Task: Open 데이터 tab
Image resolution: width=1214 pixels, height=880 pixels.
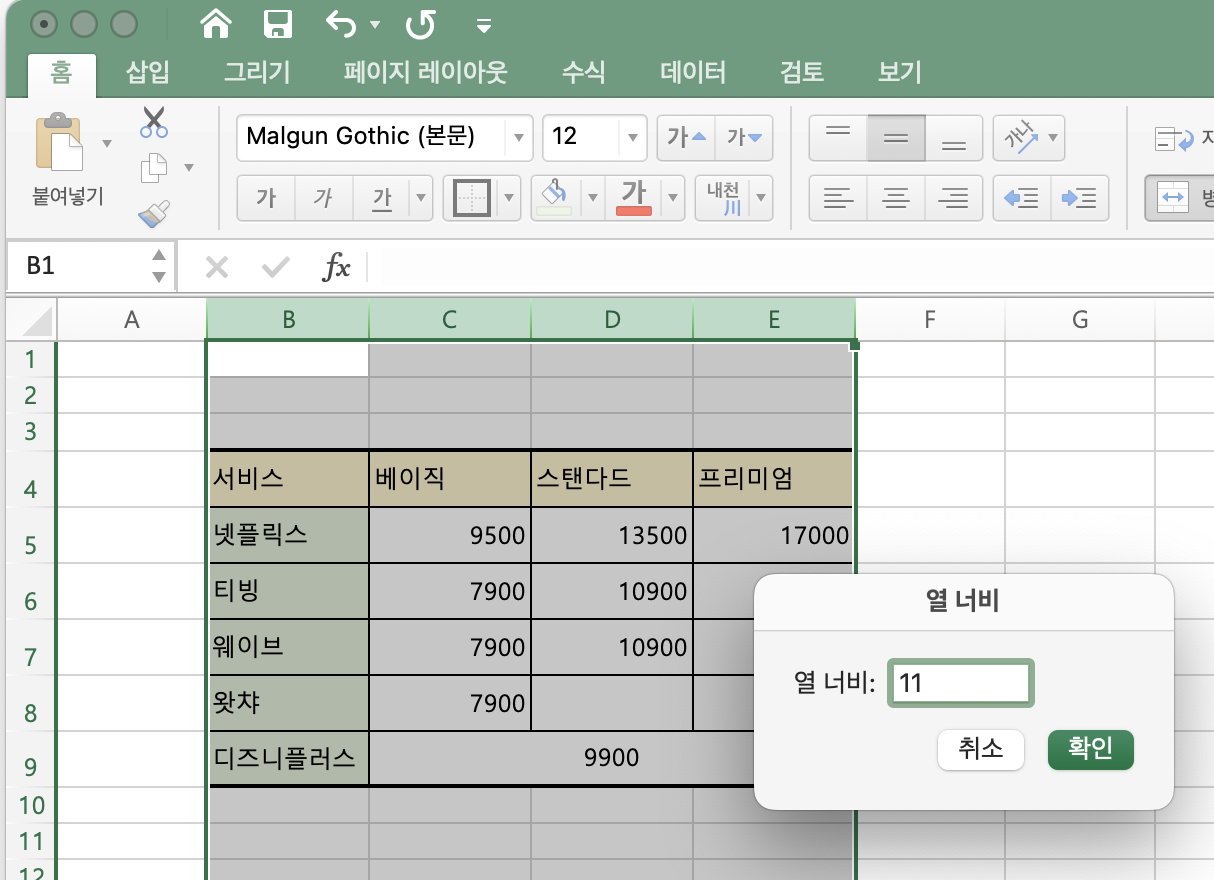Action: coord(693,72)
